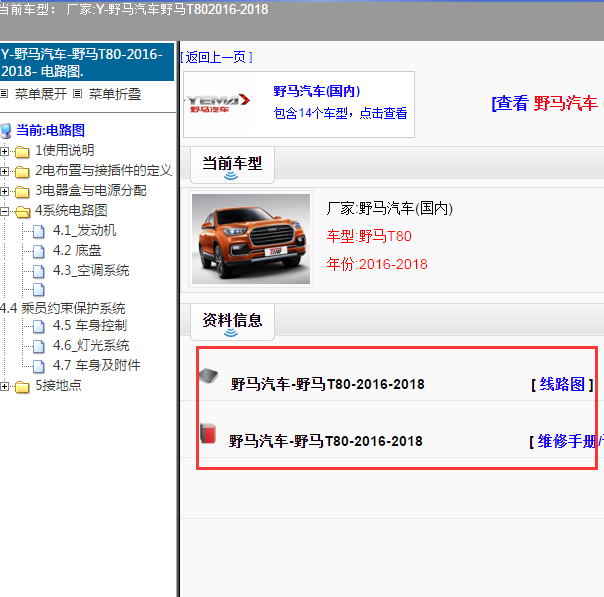This screenshot has width=604, height=597.
Task: Click the 车型:野马T80 text
Action: click(369, 236)
